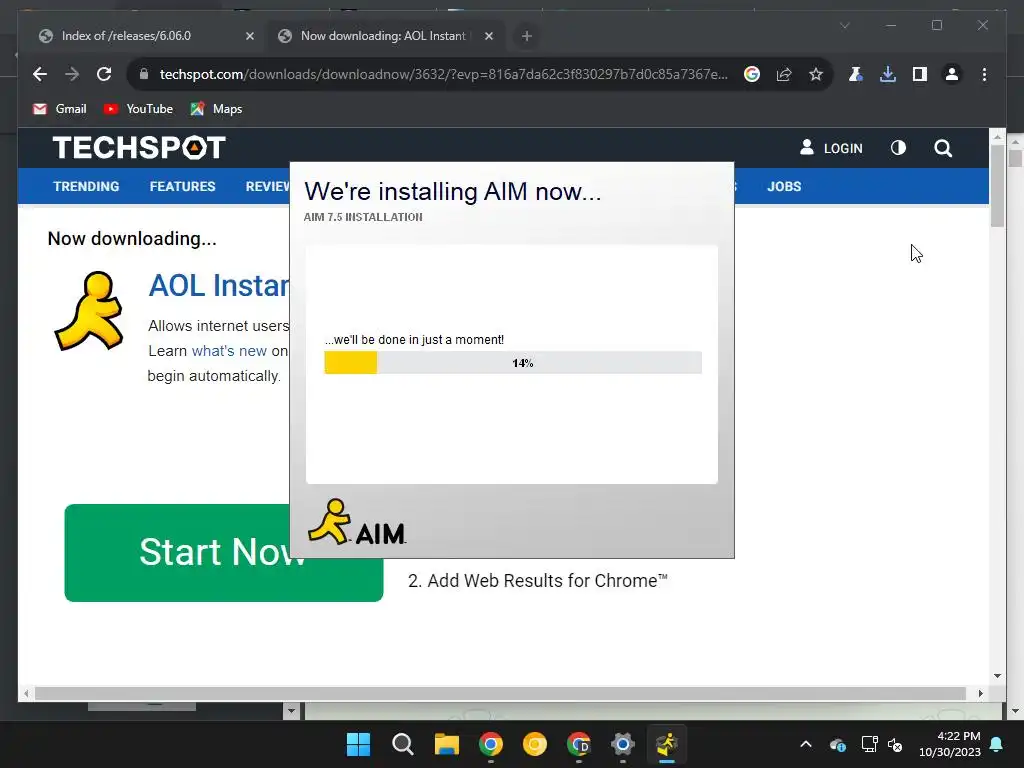Image resolution: width=1024 pixels, height=768 pixels.
Task: Open Chrome from the taskbar
Action: coord(490,744)
